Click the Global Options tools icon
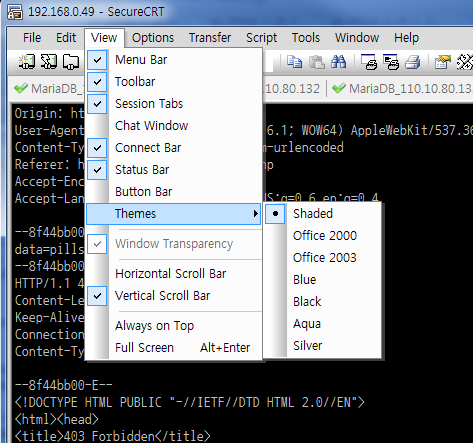The image size is (473, 443). tap(465, 62)
